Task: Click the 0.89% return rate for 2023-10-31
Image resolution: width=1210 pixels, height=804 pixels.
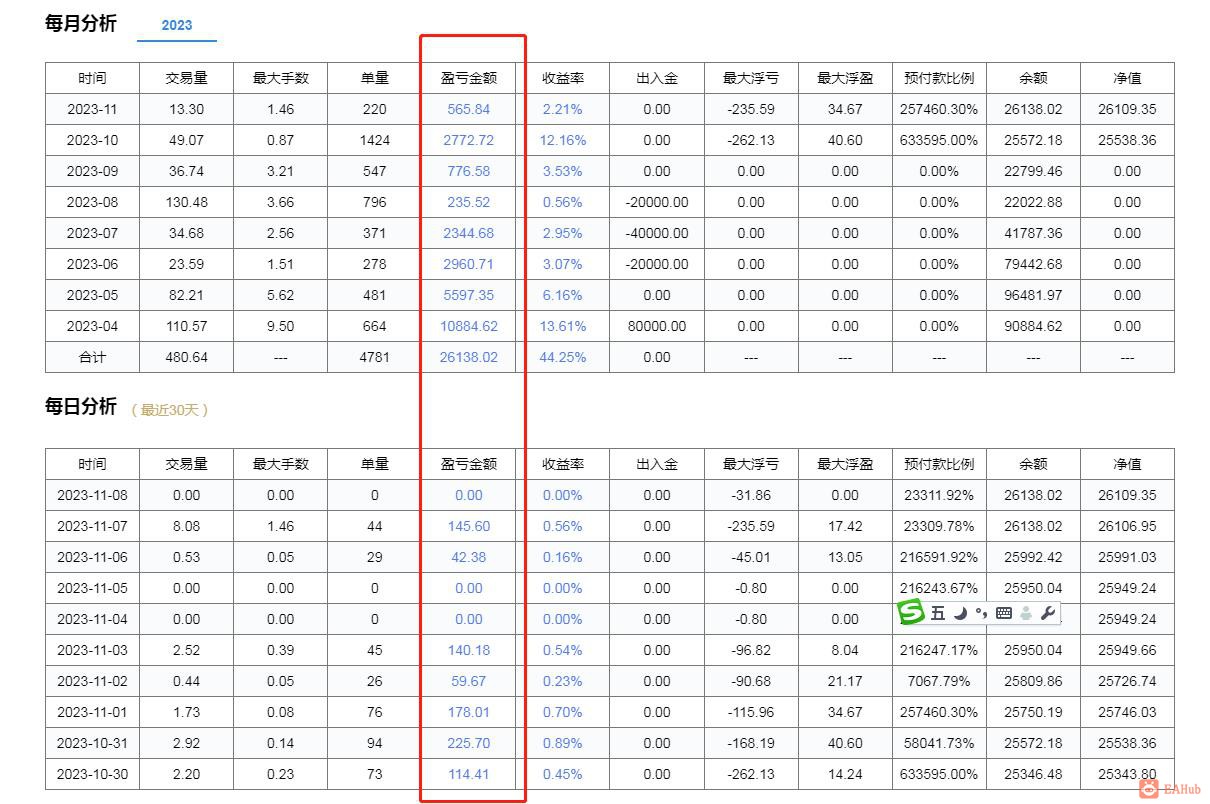Action: point(563,743)
